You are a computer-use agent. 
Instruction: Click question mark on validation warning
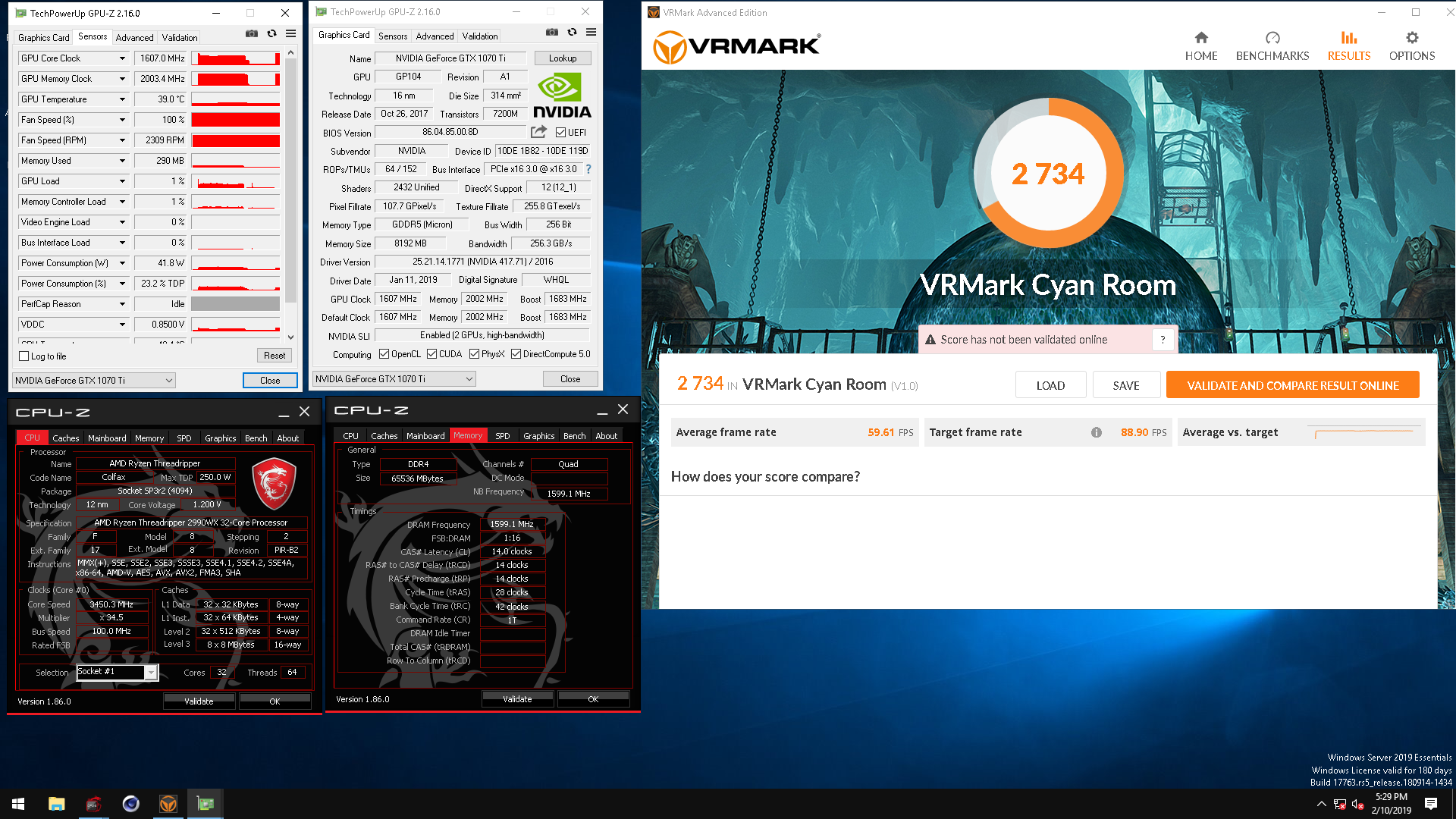coord(1163,340)
